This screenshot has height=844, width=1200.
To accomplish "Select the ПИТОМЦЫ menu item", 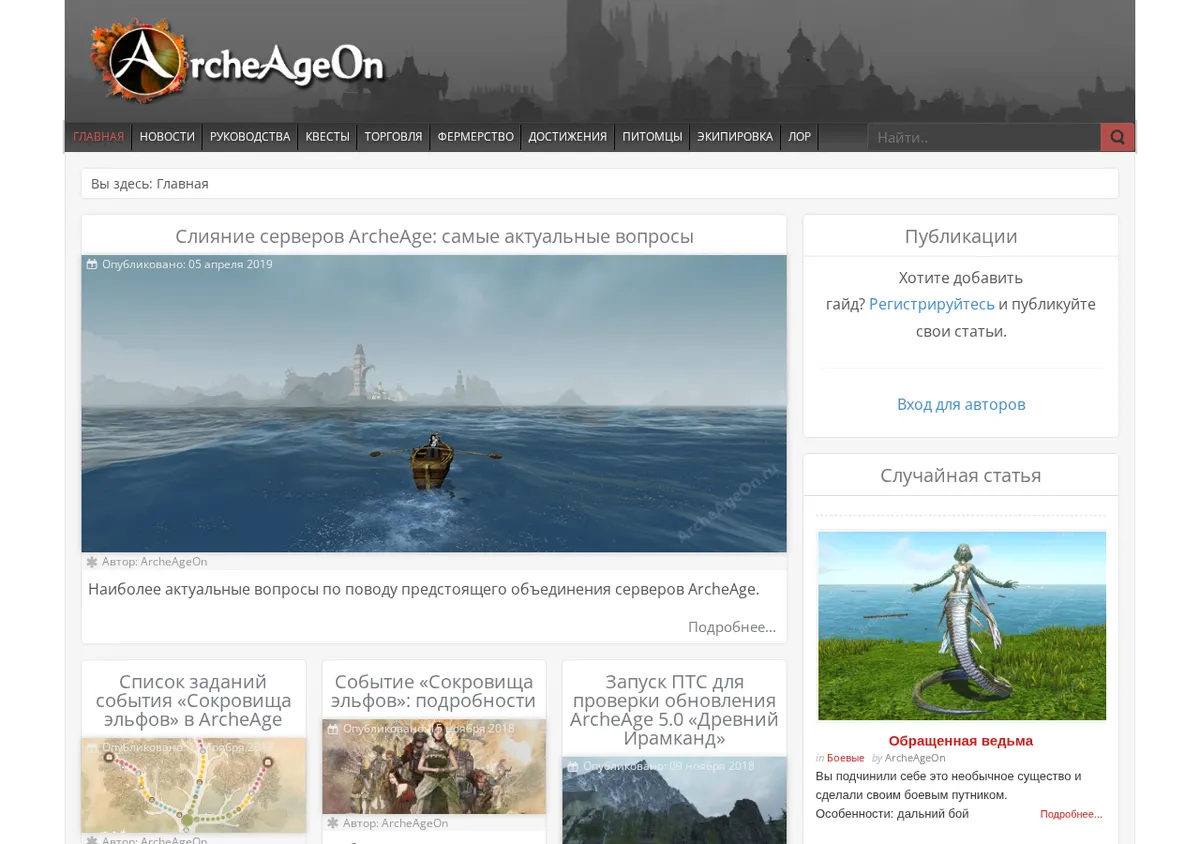I will pyautogui.click(x=652, y=137).
